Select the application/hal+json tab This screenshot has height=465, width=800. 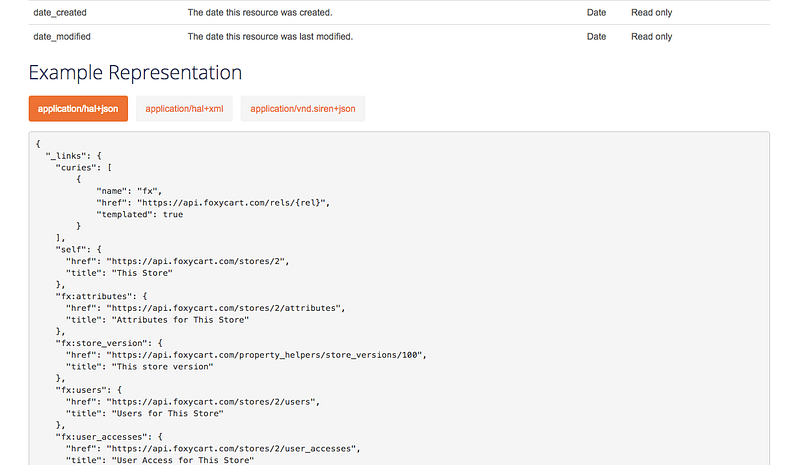point(78,109)
